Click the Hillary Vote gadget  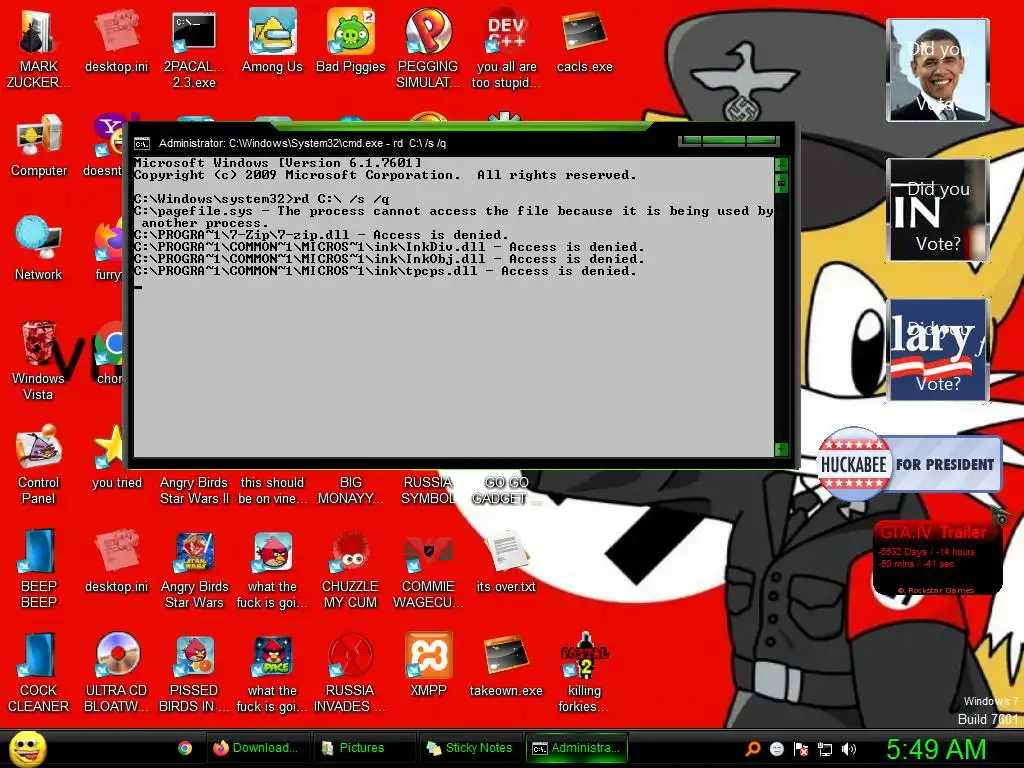pos(937,350)
